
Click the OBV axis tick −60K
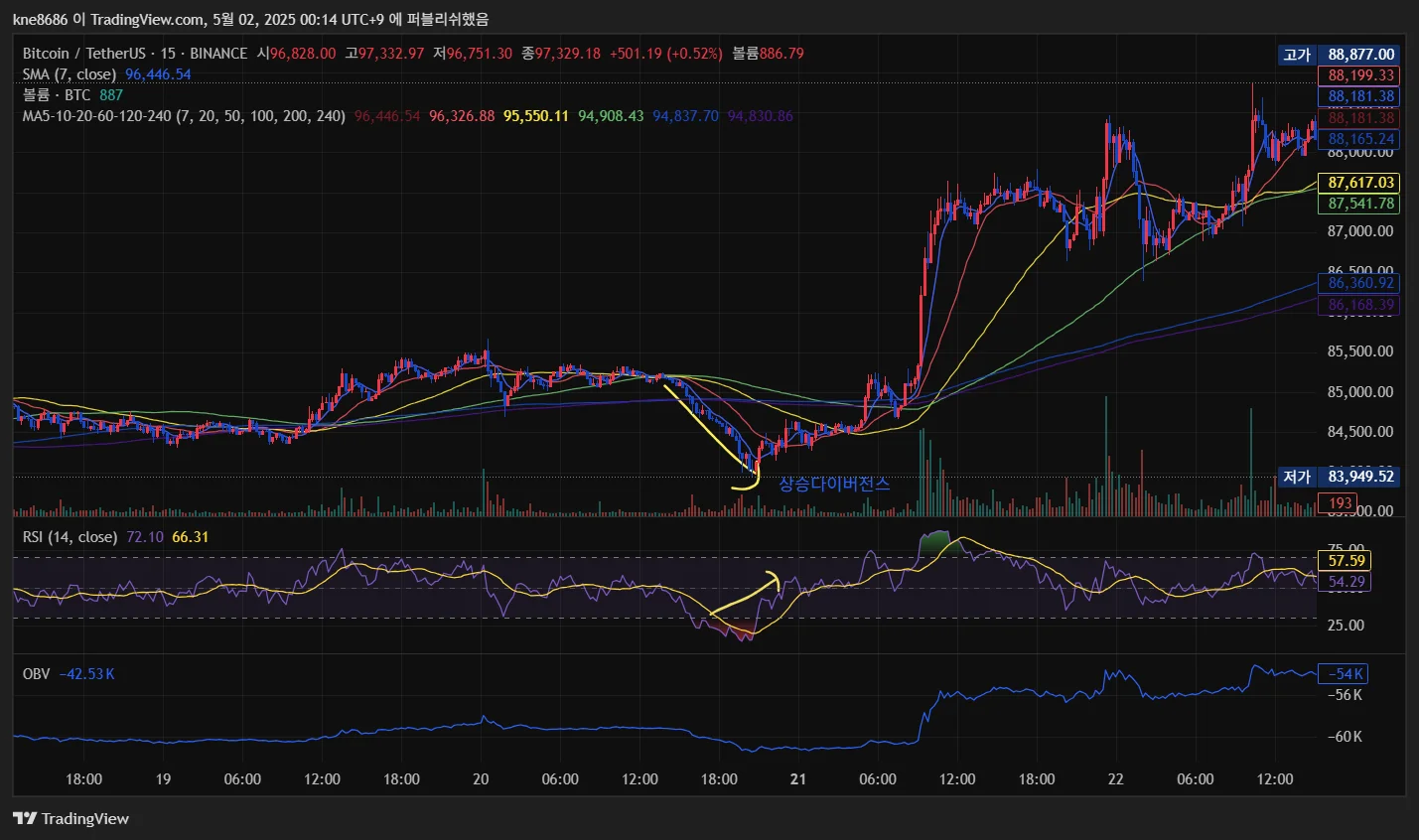pos(1346,737)
